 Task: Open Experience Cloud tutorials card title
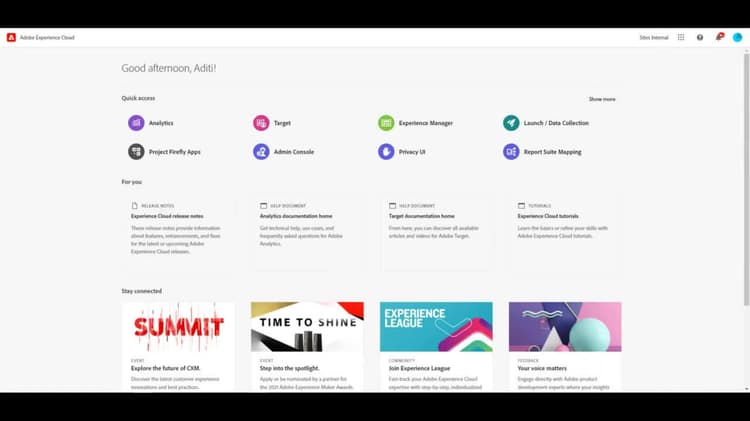tap(548, 216)
